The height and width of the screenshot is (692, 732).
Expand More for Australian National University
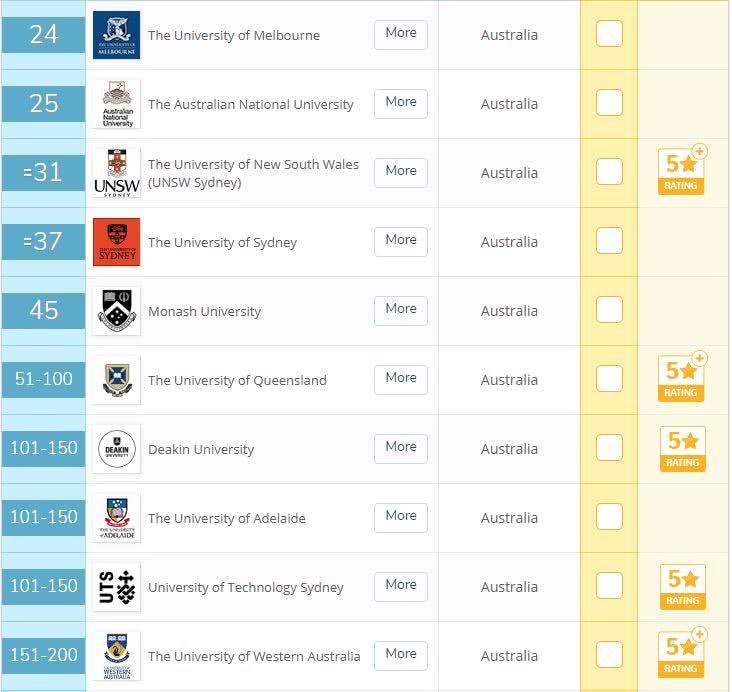click(x=401, y=104)
